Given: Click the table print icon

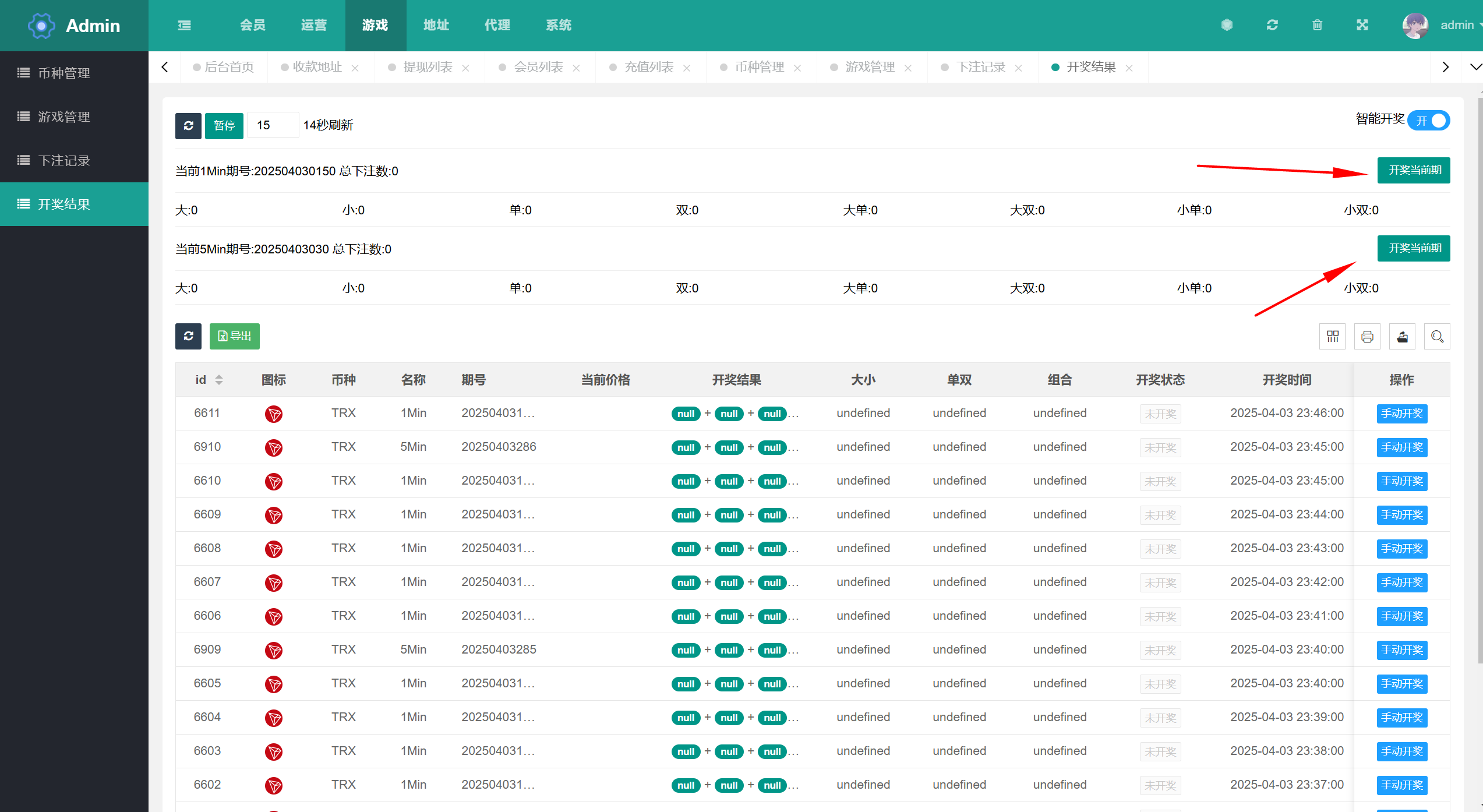Looking at the screenshot, I should point(1367,337).
